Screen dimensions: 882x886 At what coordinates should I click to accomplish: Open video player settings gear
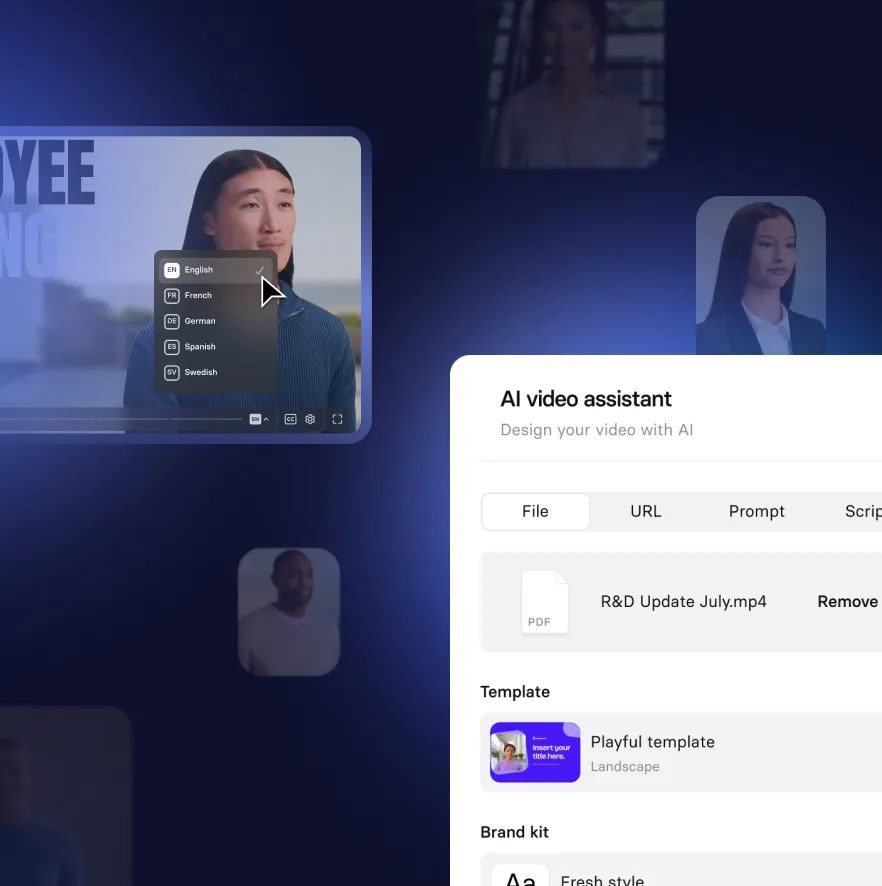click(310, 420)
